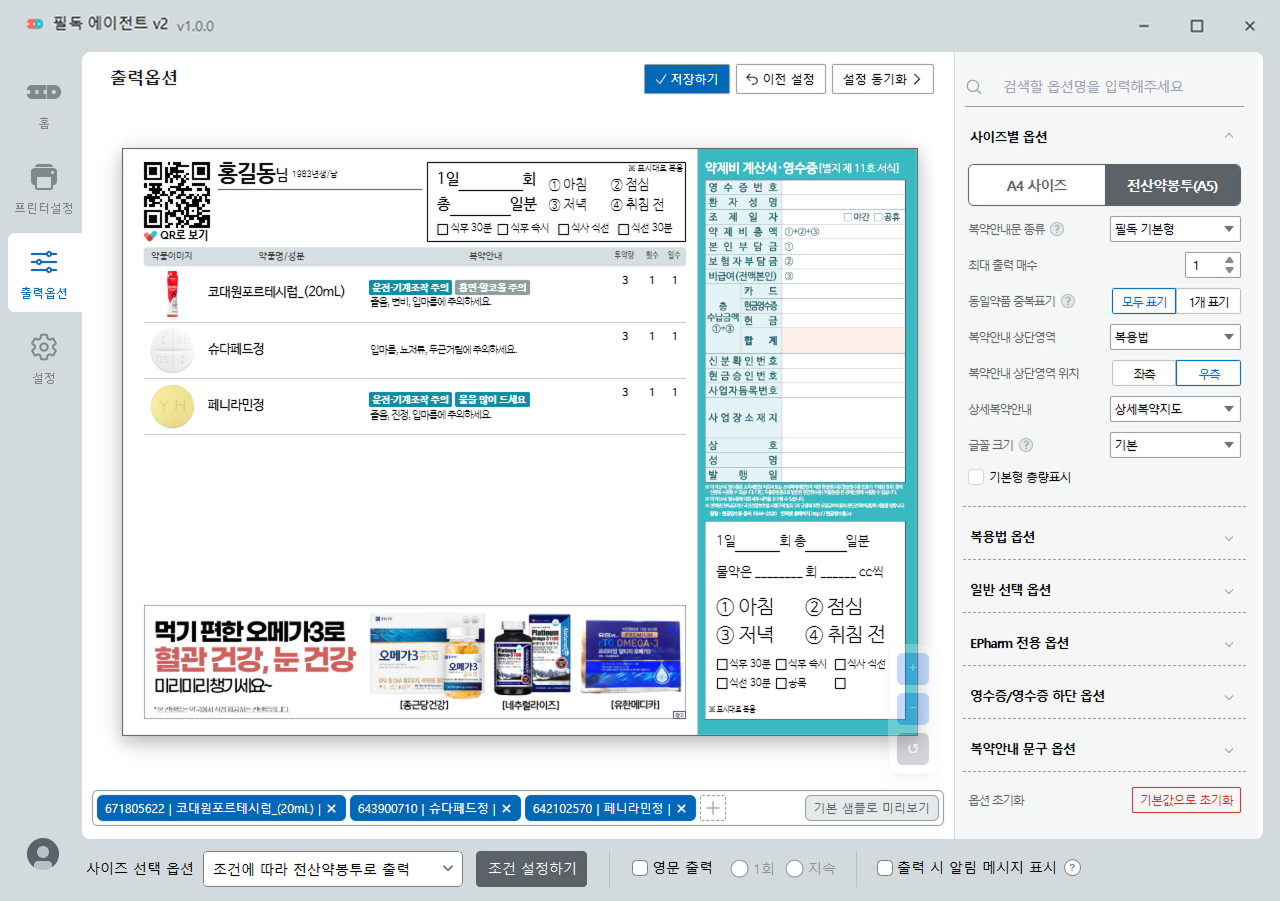This screenshot has width=1280, height=901.
Task: Zoom out preview with minus button
Action: pos(912,708)
